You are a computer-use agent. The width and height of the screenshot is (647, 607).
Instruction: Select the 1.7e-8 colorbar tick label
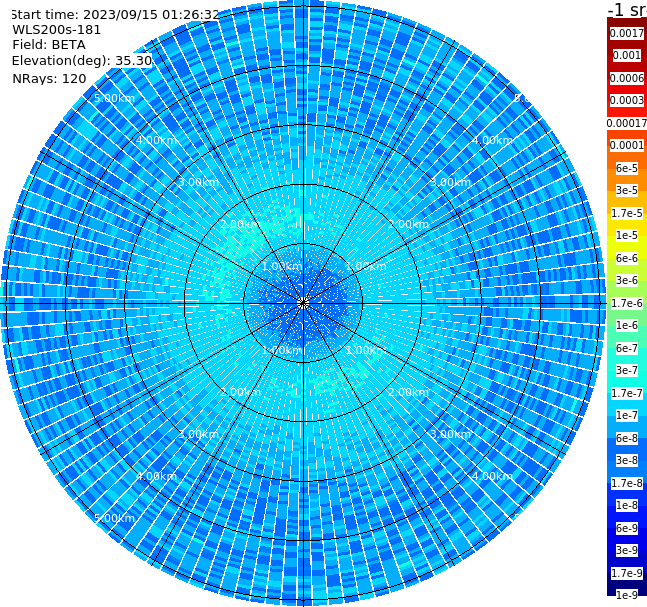point(627,483)
